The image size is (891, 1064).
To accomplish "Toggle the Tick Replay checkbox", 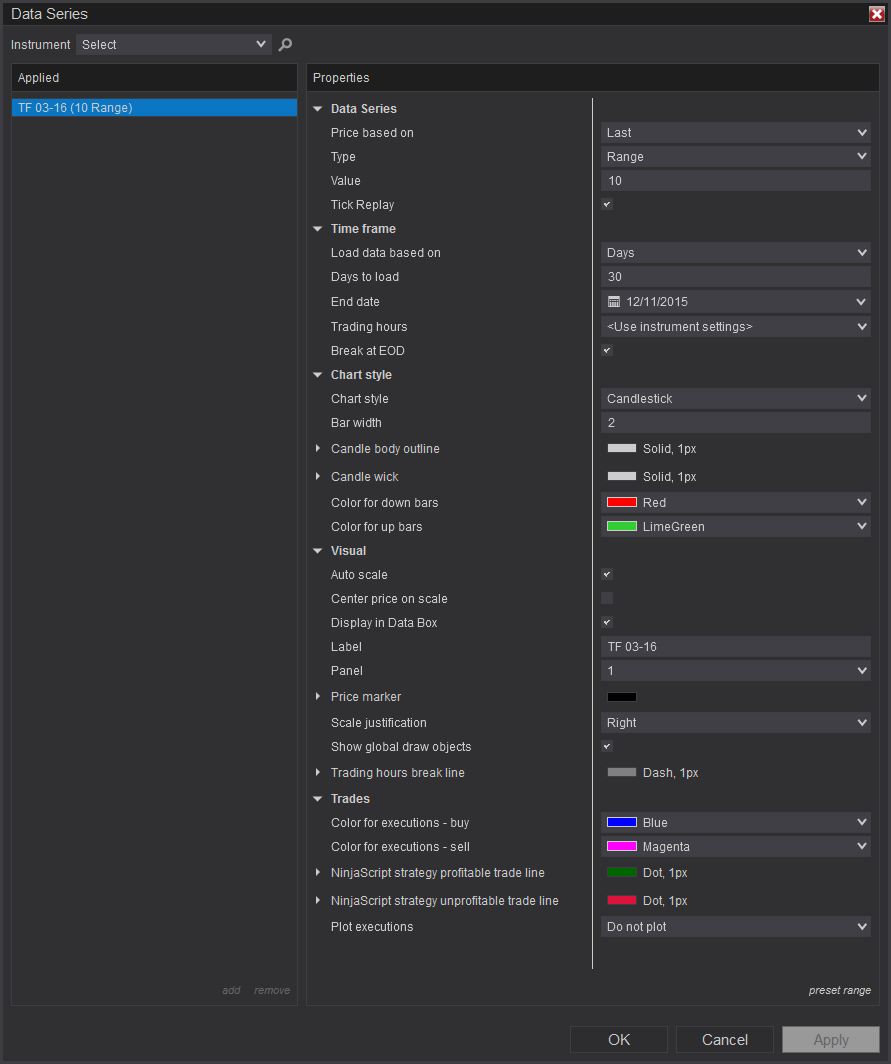I will (607, 205).
